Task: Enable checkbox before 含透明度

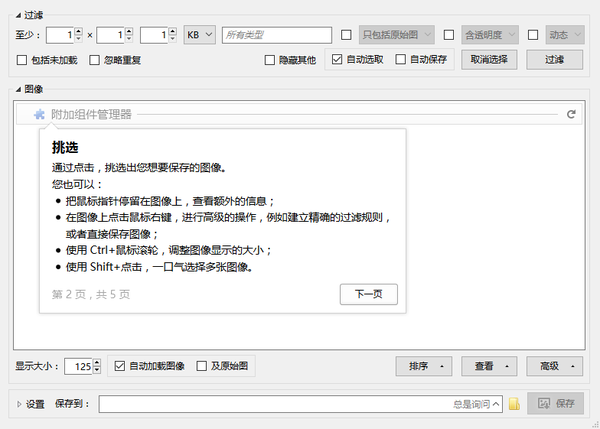Action: [448, 35]
